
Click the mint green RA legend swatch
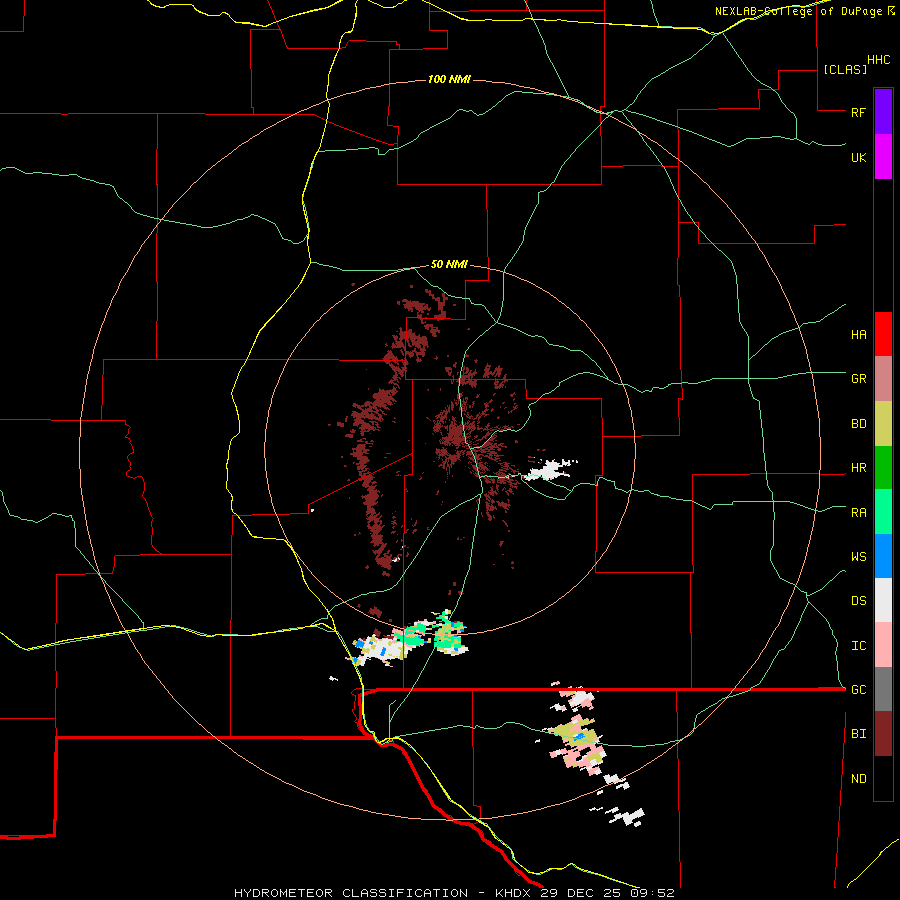point(883,512)
